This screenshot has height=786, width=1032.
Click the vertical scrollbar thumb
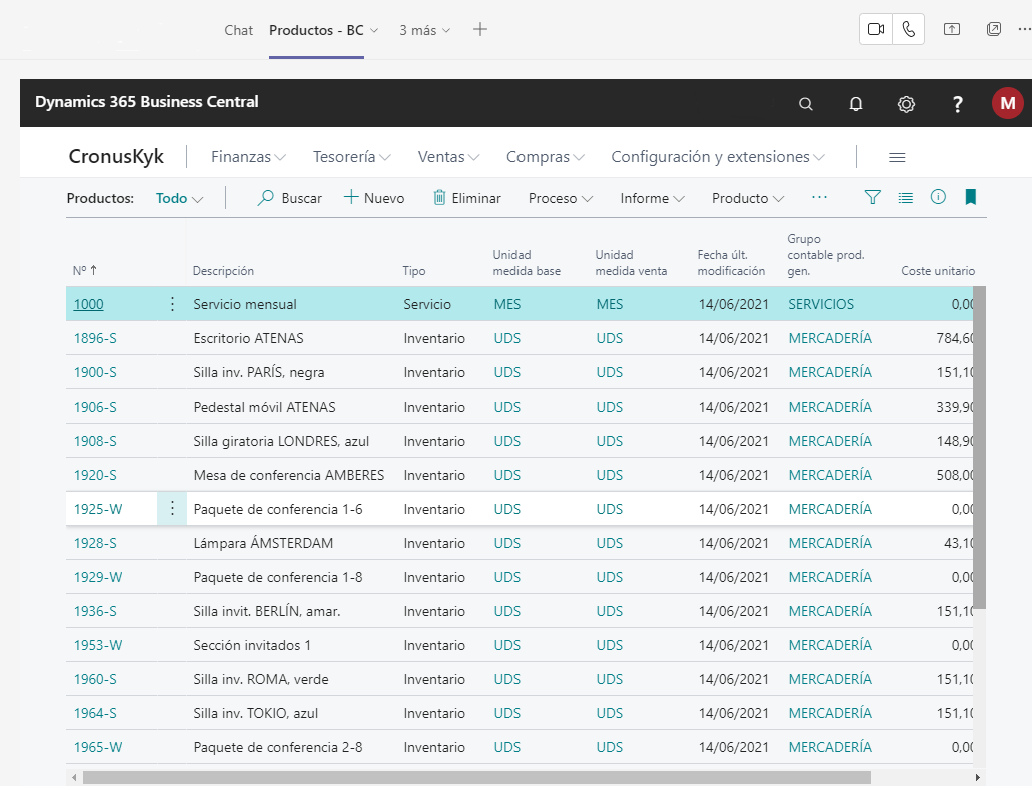979,448
